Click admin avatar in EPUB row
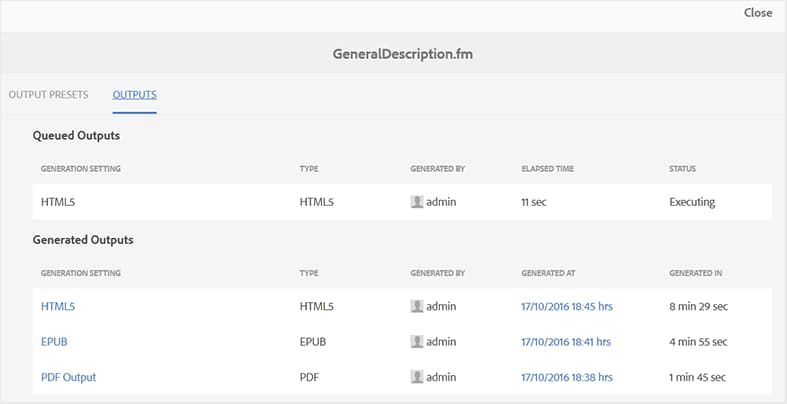This screenshot has height=404, width=787. pos(417,341)
